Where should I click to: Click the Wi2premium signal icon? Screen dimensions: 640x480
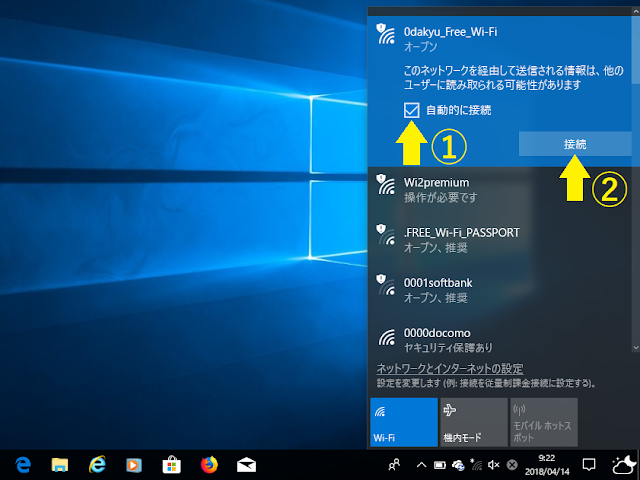[386, 184]
